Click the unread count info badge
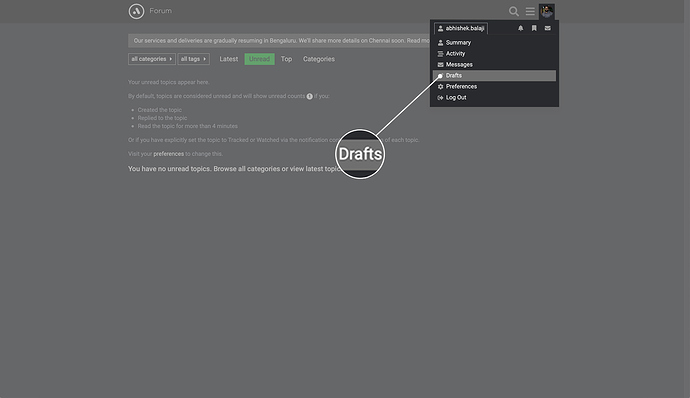The height and width of the screenshot is (398, 690). pos(310,96)
